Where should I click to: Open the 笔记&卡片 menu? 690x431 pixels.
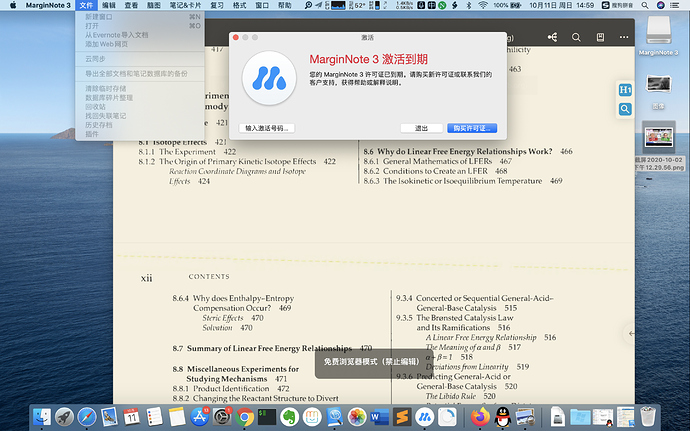pos(185,5)
